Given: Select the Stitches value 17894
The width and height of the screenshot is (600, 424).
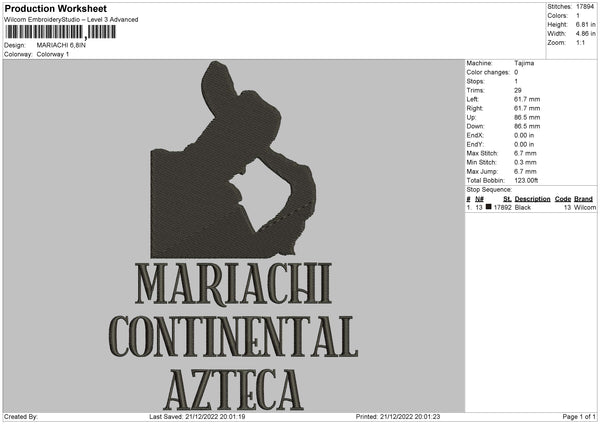Looking at the screenshot, I should click(x=585, y=7).
